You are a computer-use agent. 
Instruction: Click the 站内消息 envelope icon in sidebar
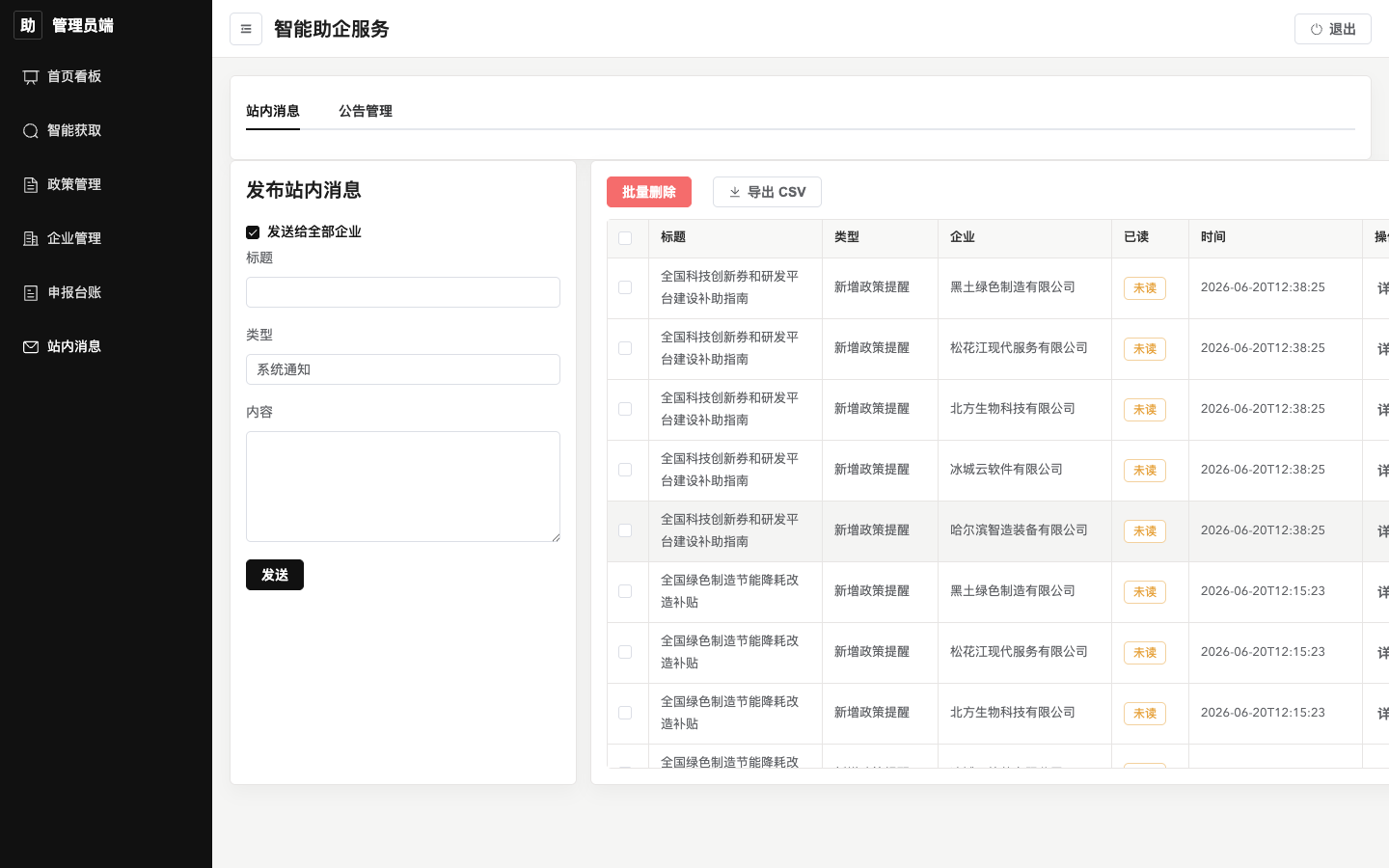(x=31, y=347)
